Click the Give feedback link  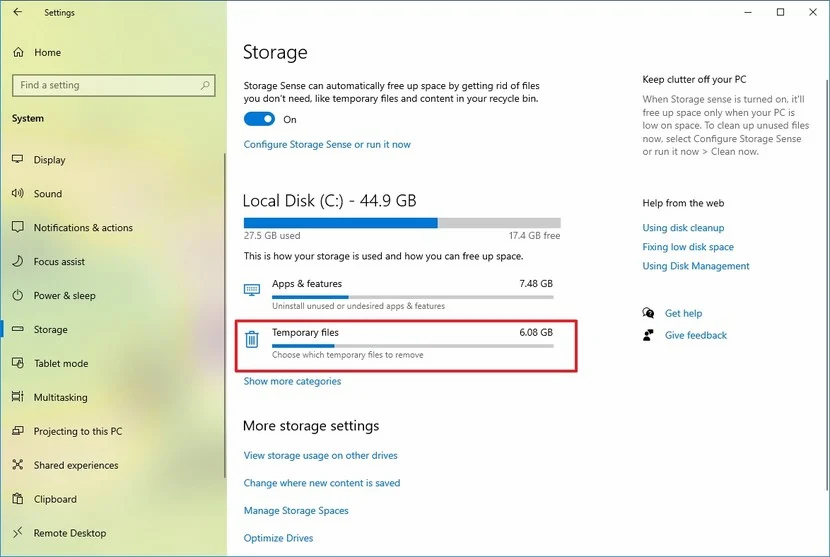coord(696,335)
